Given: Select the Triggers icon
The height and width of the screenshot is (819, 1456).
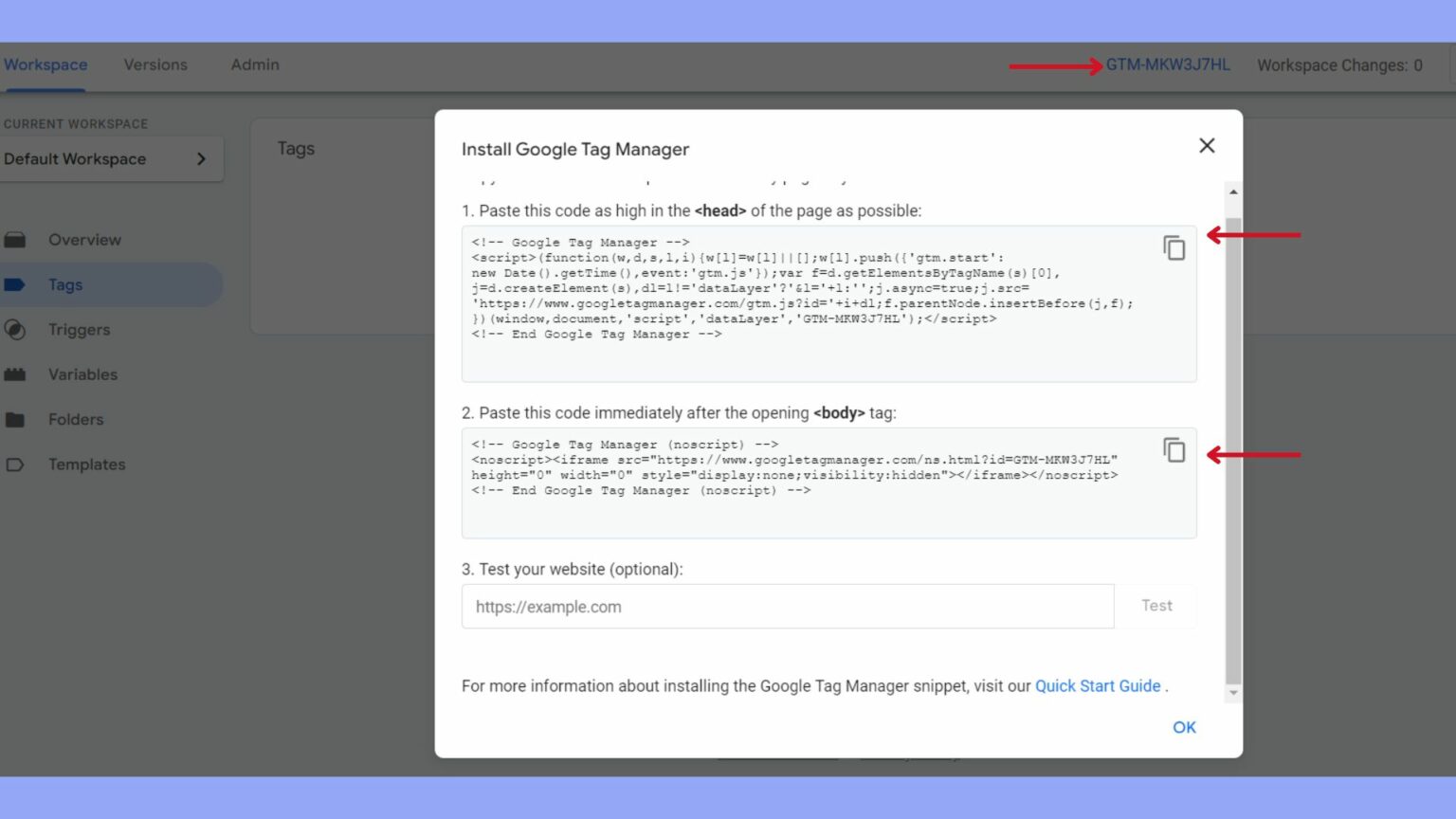Looking at the screenshot, I should (x=16, y=329).
